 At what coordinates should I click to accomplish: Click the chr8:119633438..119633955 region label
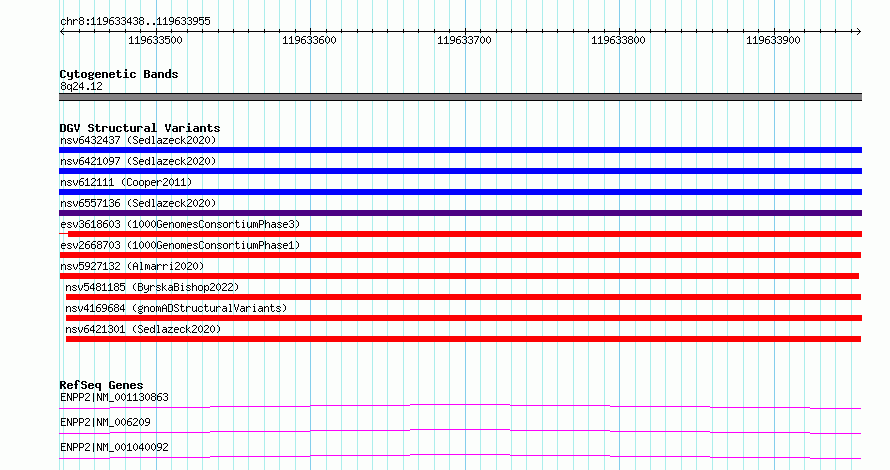pos(135,21)
